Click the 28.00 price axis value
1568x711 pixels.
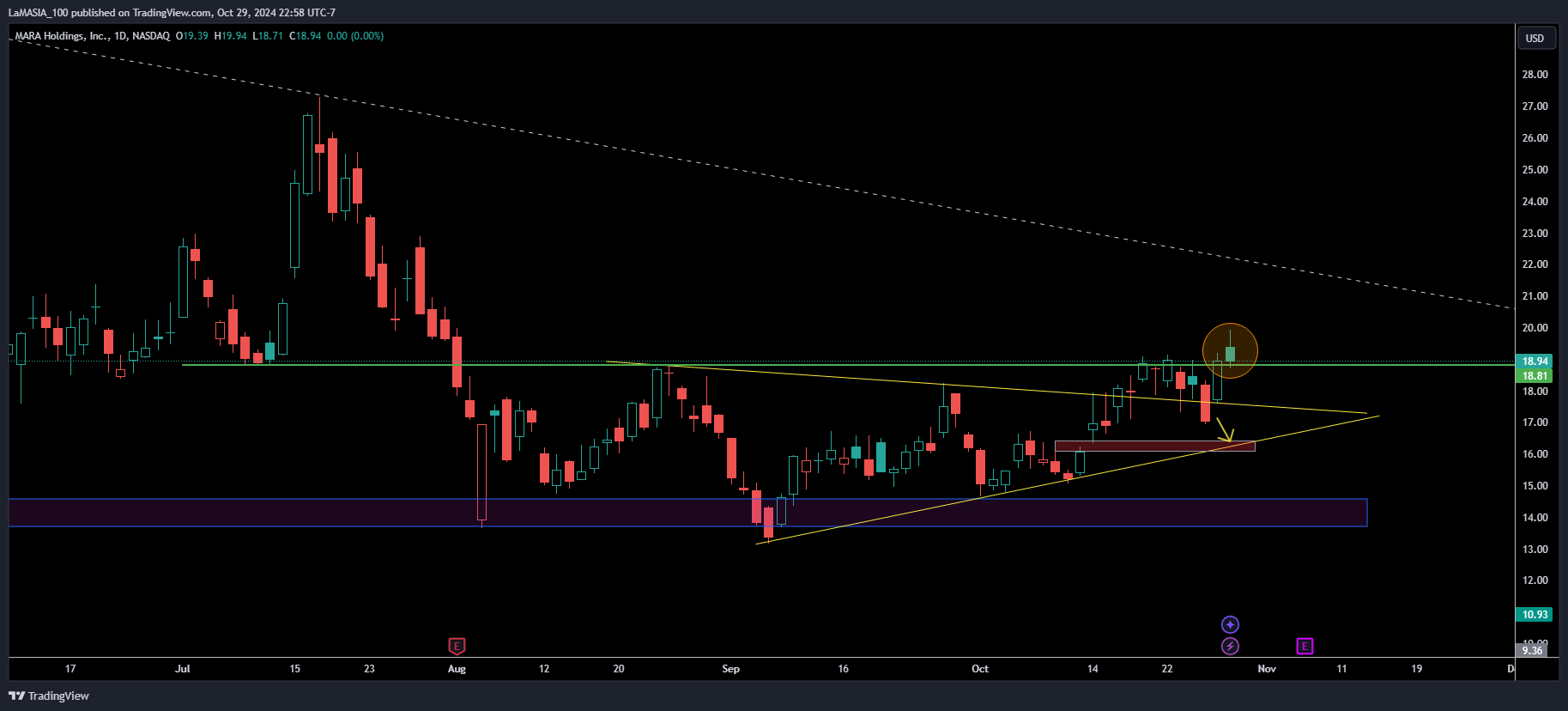1535,75
